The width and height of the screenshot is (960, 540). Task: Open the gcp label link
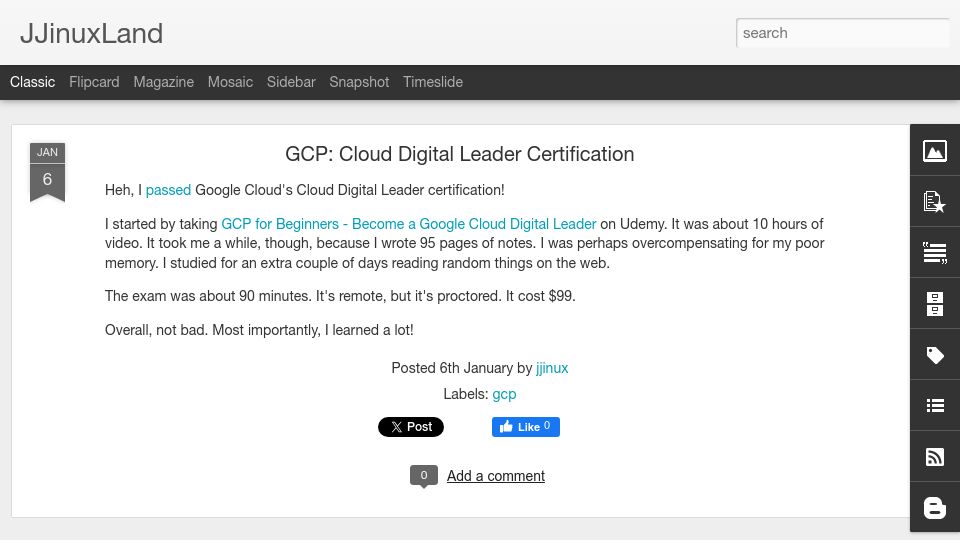point(504,394)
